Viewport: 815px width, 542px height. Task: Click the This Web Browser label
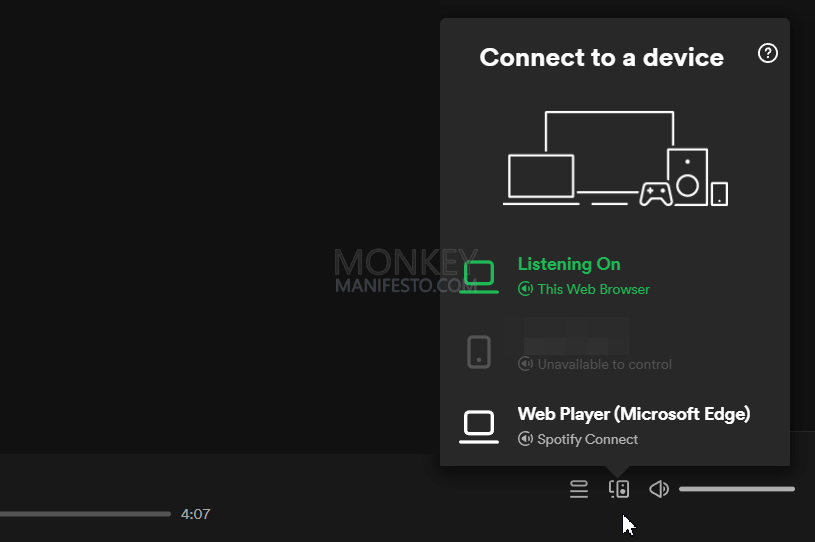[x=594, y=289]
